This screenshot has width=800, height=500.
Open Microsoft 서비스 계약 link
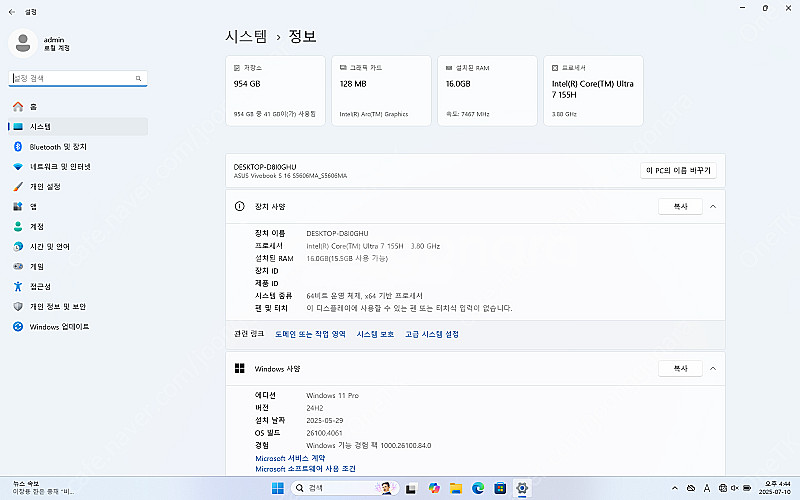point(290,458)
